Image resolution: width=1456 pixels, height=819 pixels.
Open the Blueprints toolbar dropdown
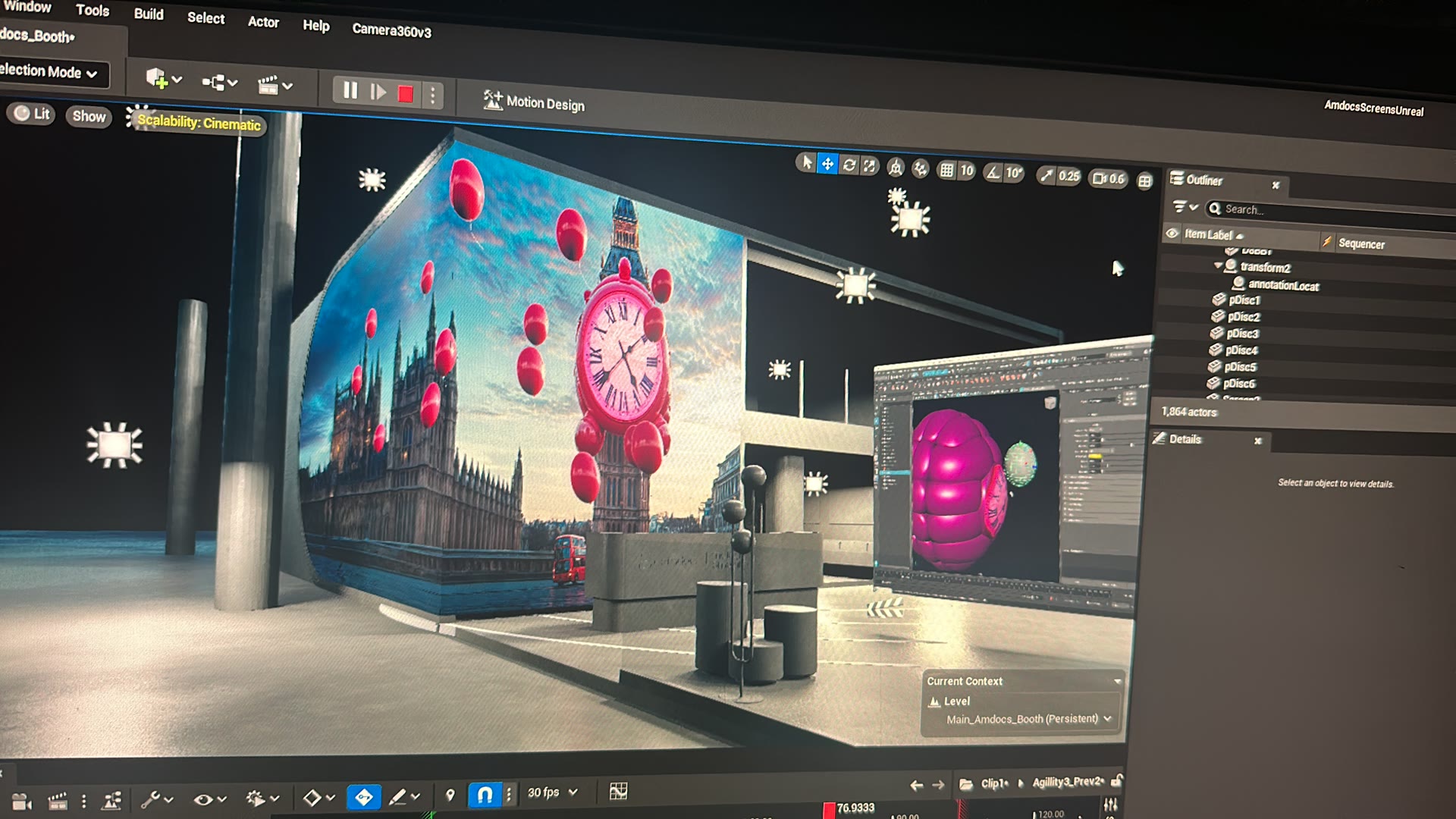tap(220, 83)
